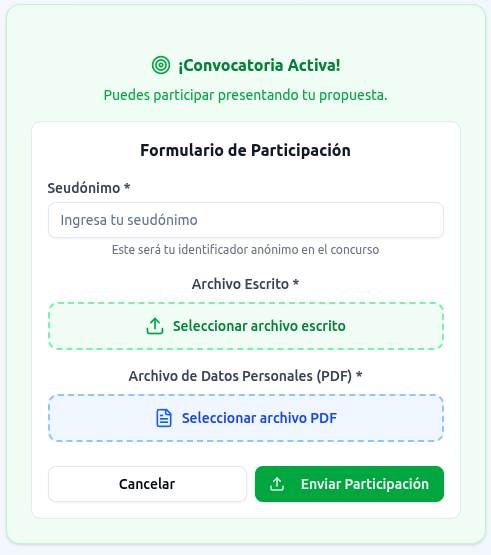The width and height of the screenshot is (491, 555).
Task: Open the green dashed written file dropzone
Action: 246,326
